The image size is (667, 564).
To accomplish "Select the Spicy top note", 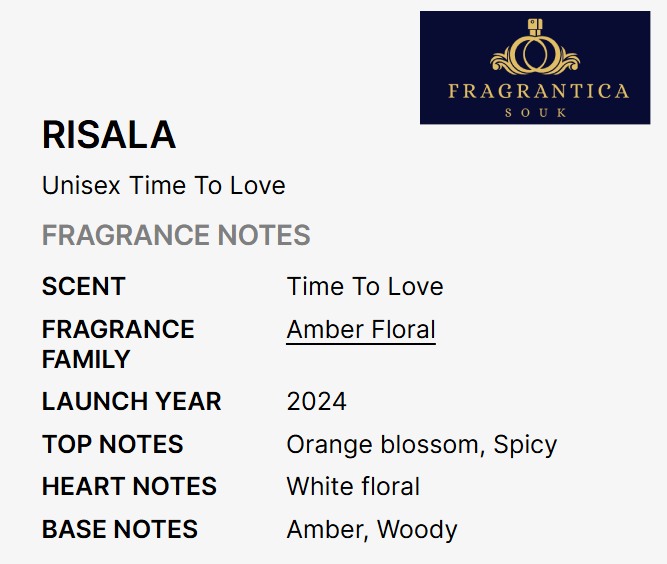I will (x=525, y=444).
